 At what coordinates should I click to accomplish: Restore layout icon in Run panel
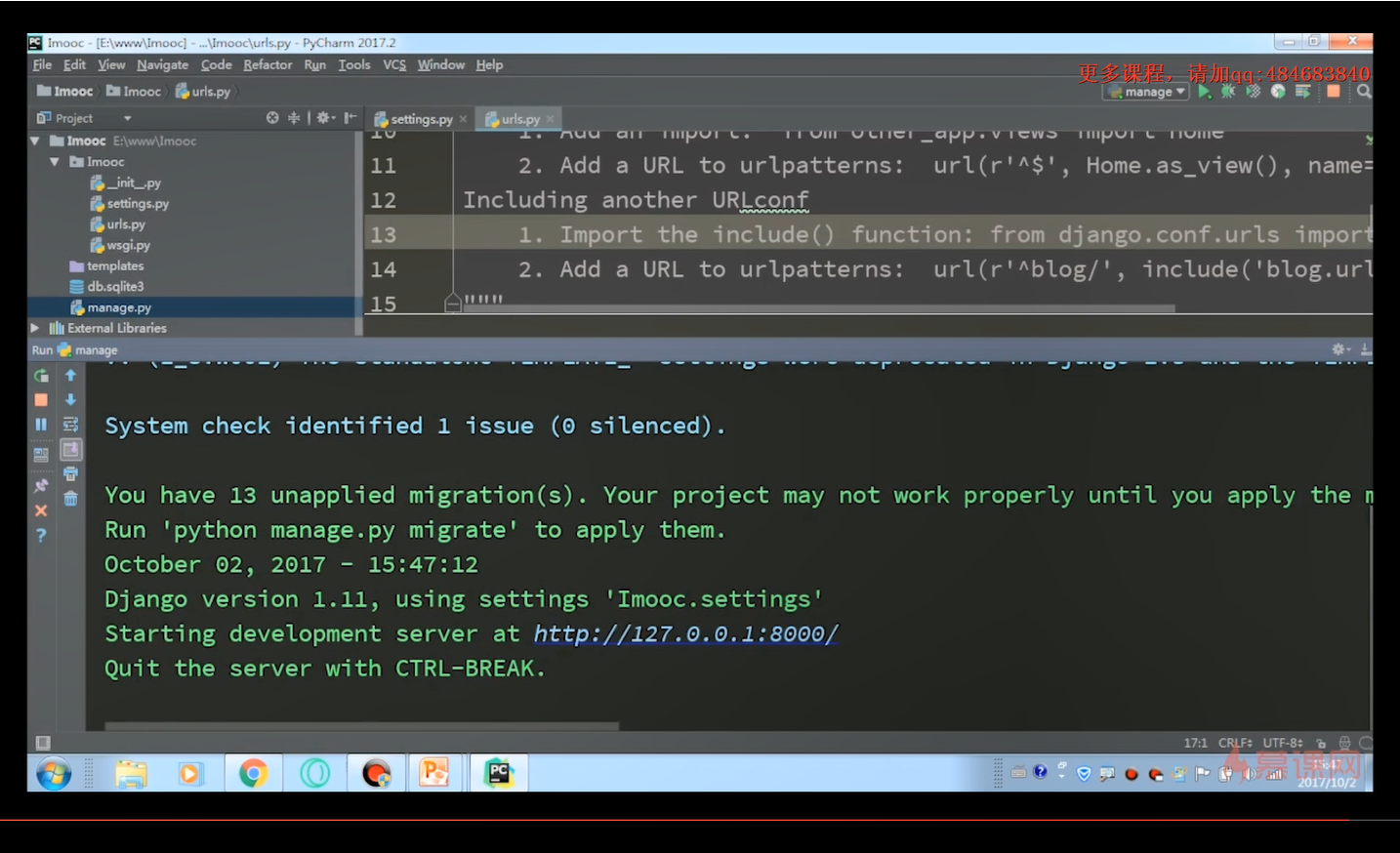41,454
